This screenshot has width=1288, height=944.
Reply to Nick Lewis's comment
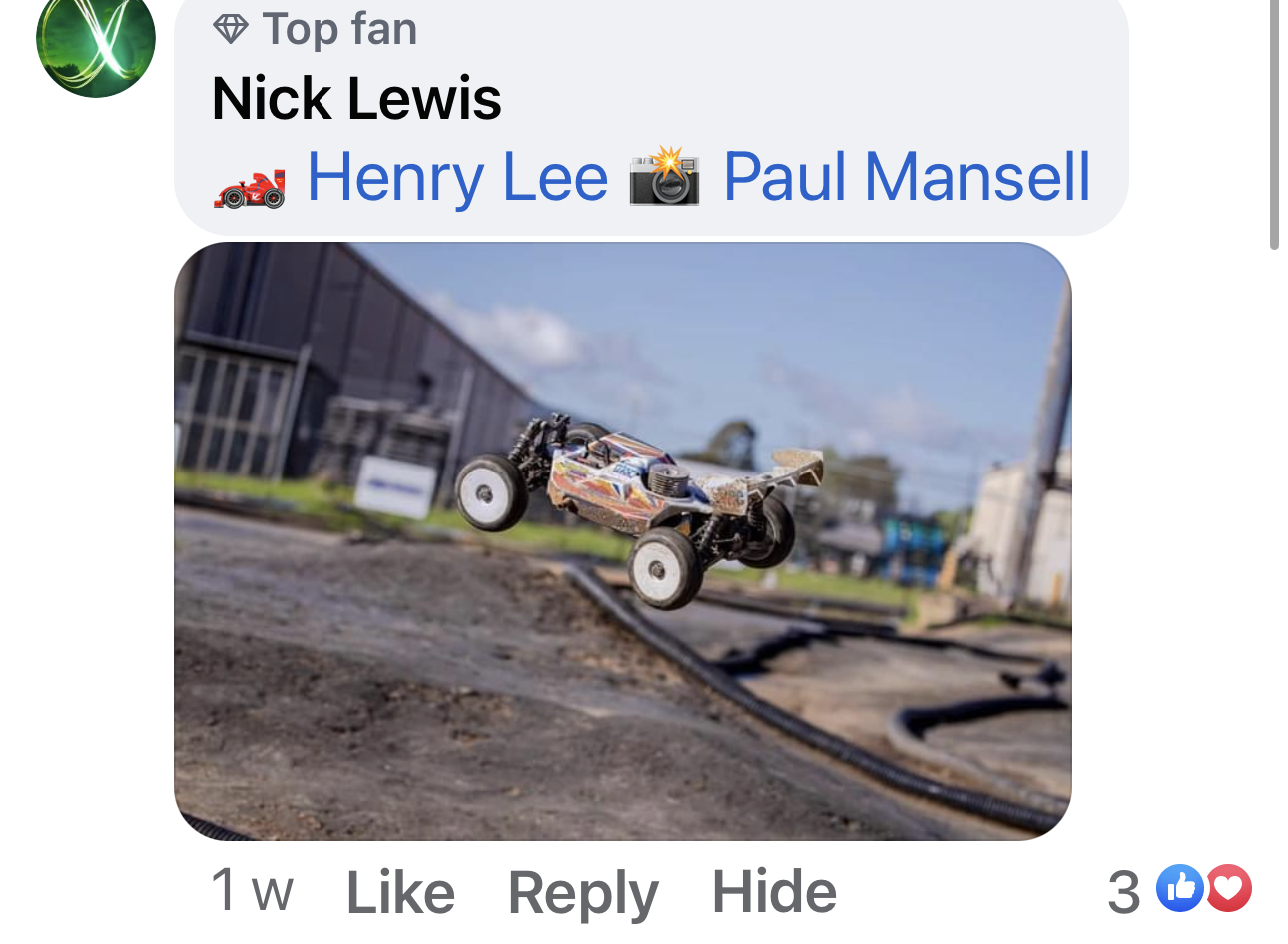point(583,894)
